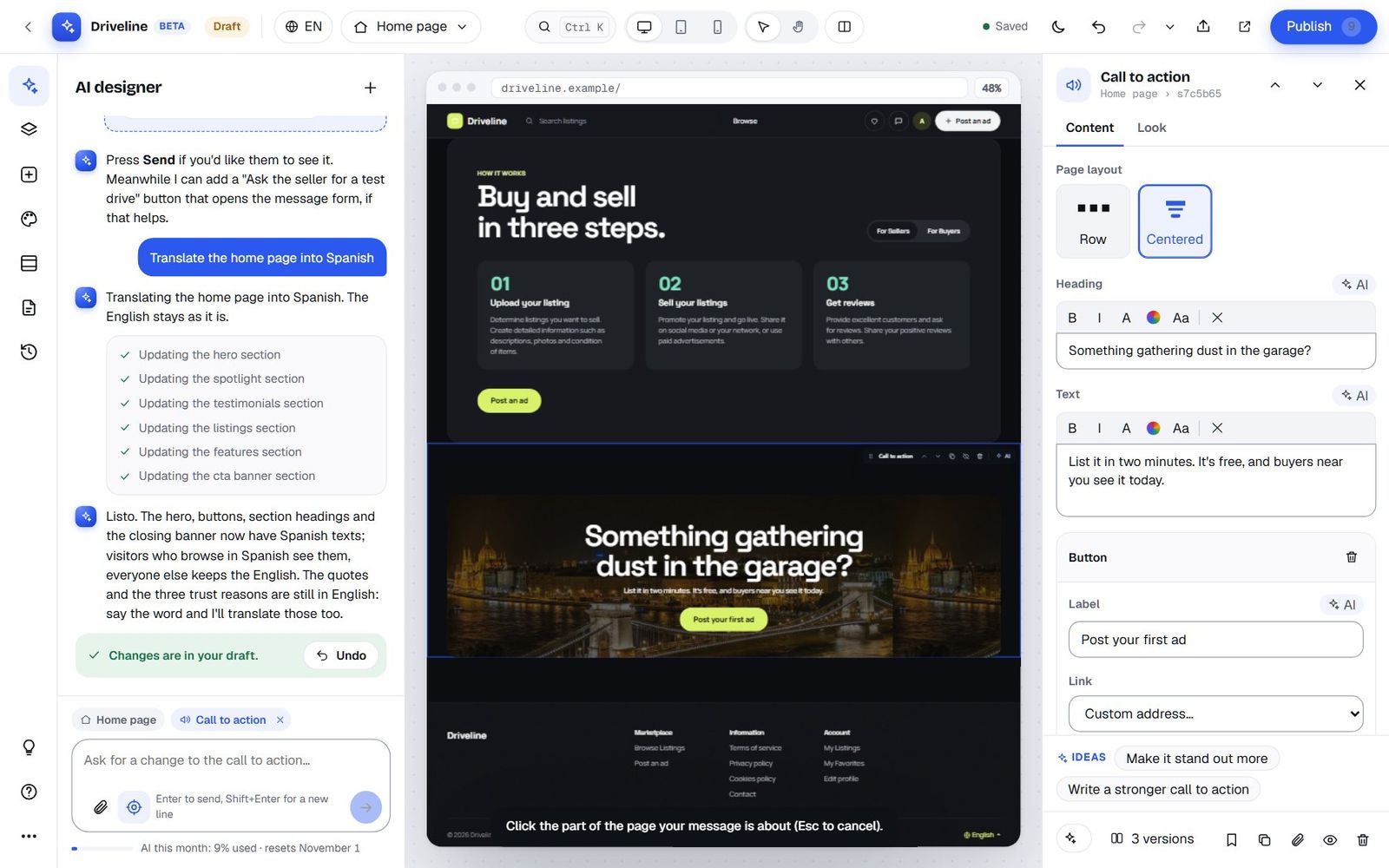The width and height of the screenshot is (1389, 868).
Task: Select the Row page layout option
Action: coord(1092,220)
